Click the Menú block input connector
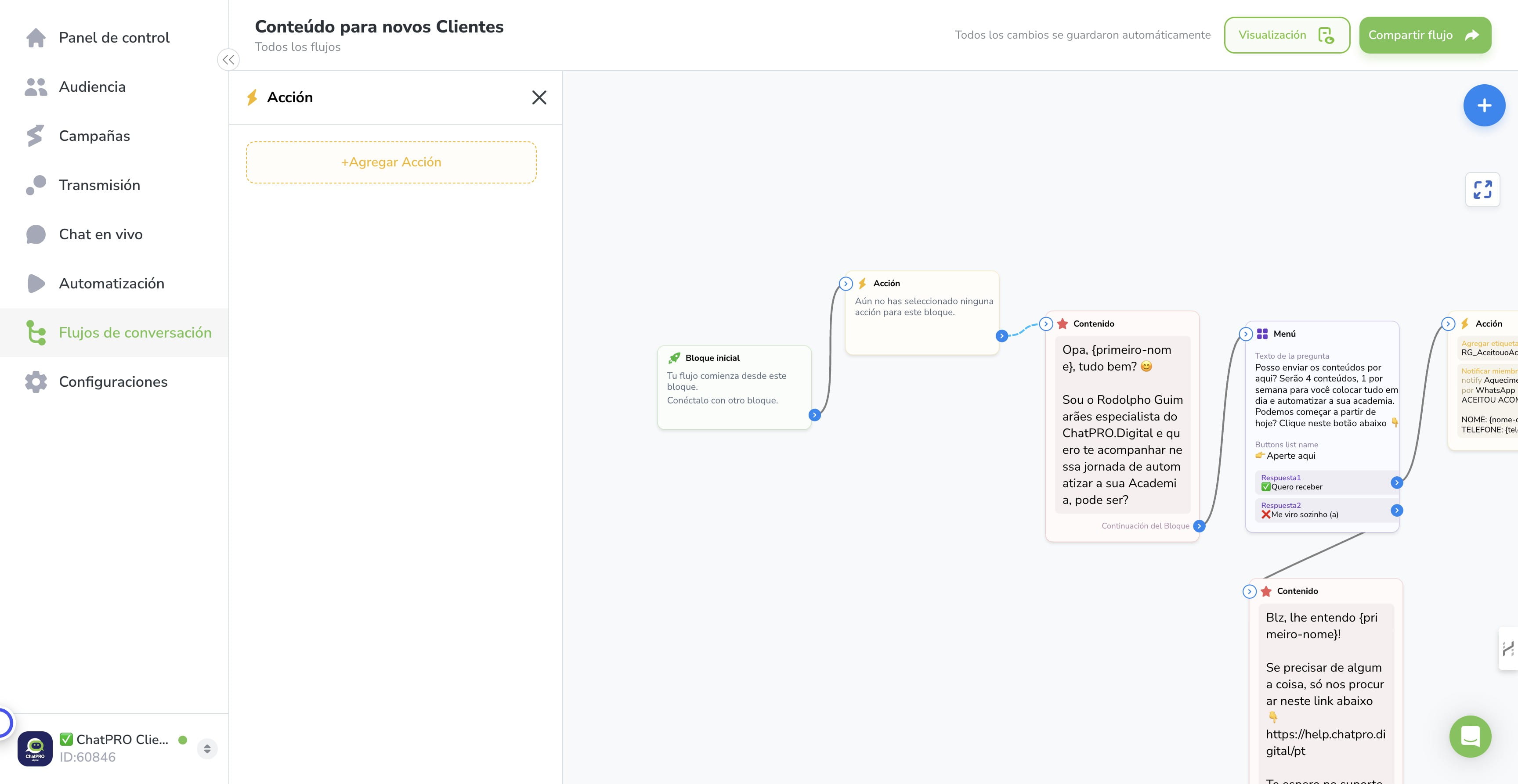The height and width of the screenshot is (784, 1518). (x=1246, y=334)
